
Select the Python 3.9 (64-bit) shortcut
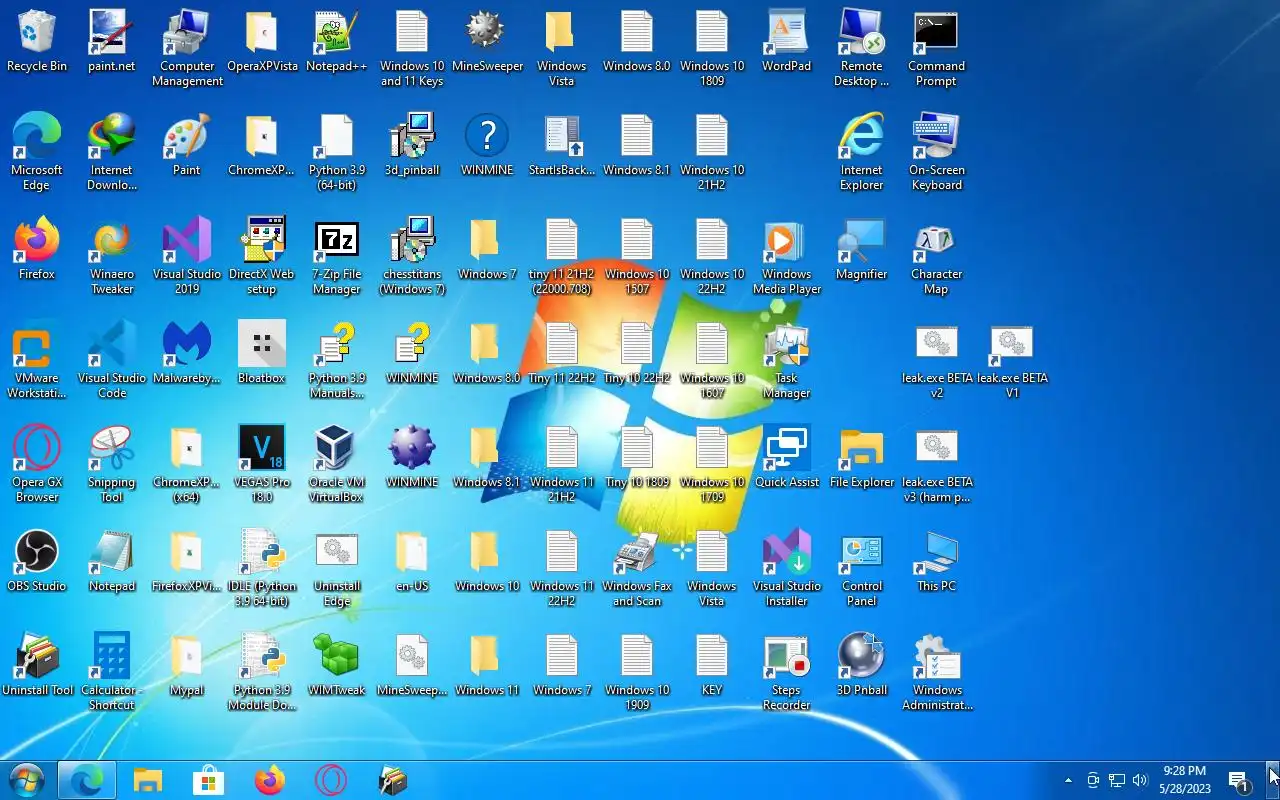(x=337, y=153)
